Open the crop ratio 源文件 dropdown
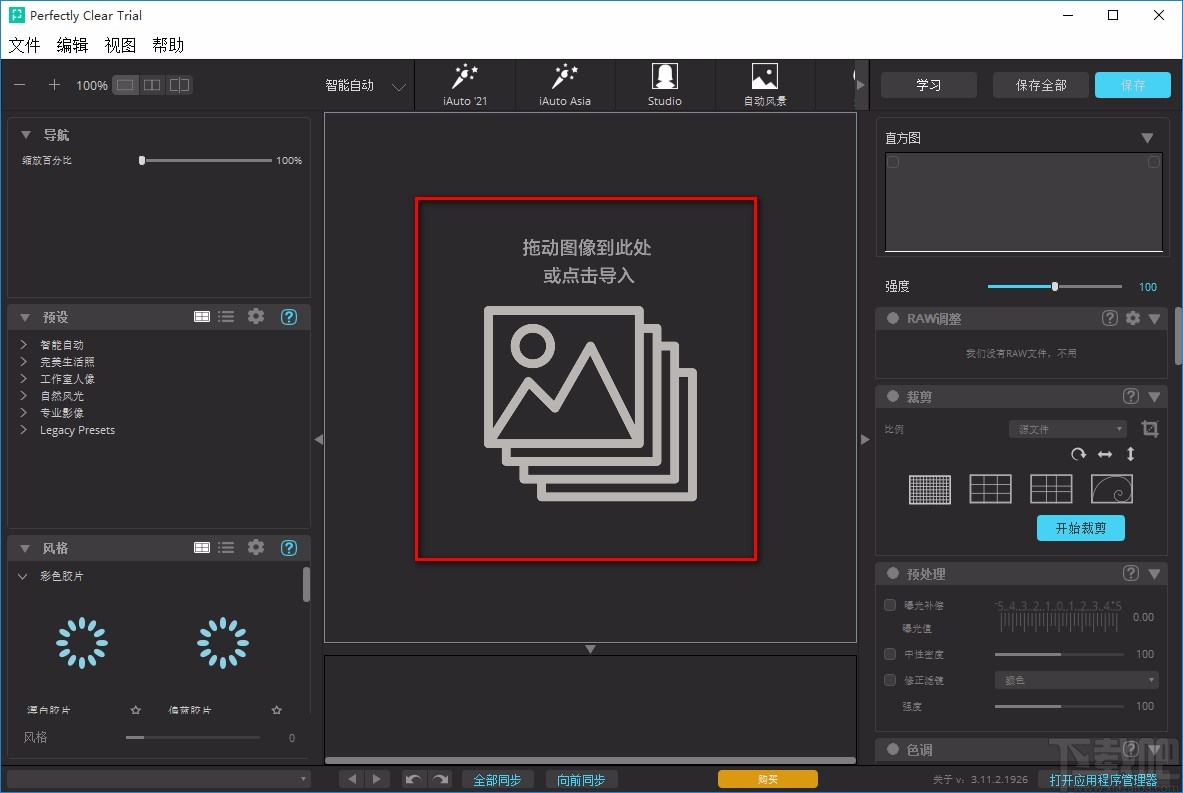Screen dimensions: 1183x793 [x=1067, y=429]
